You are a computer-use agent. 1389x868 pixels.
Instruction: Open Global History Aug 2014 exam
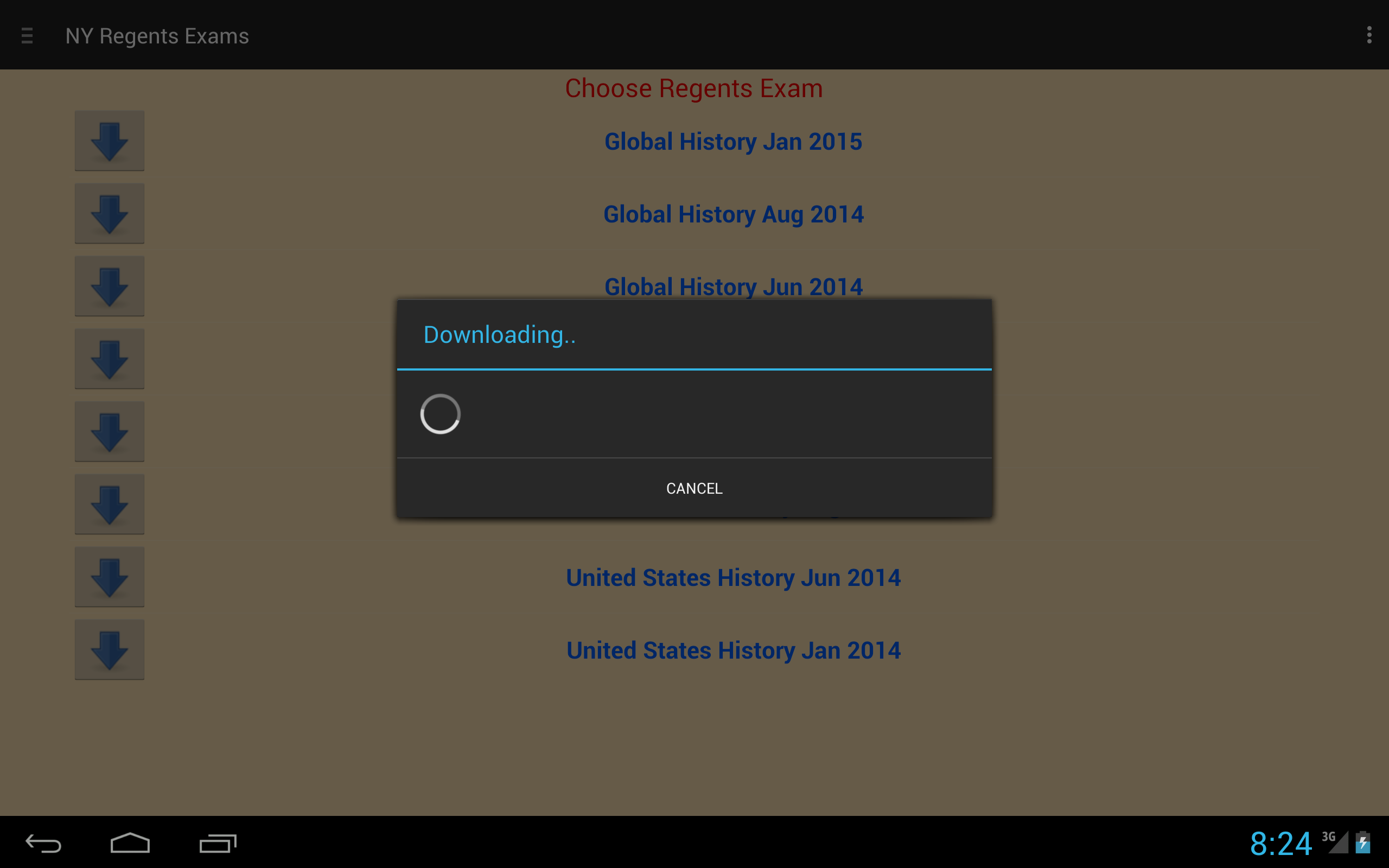click(733, 215)
